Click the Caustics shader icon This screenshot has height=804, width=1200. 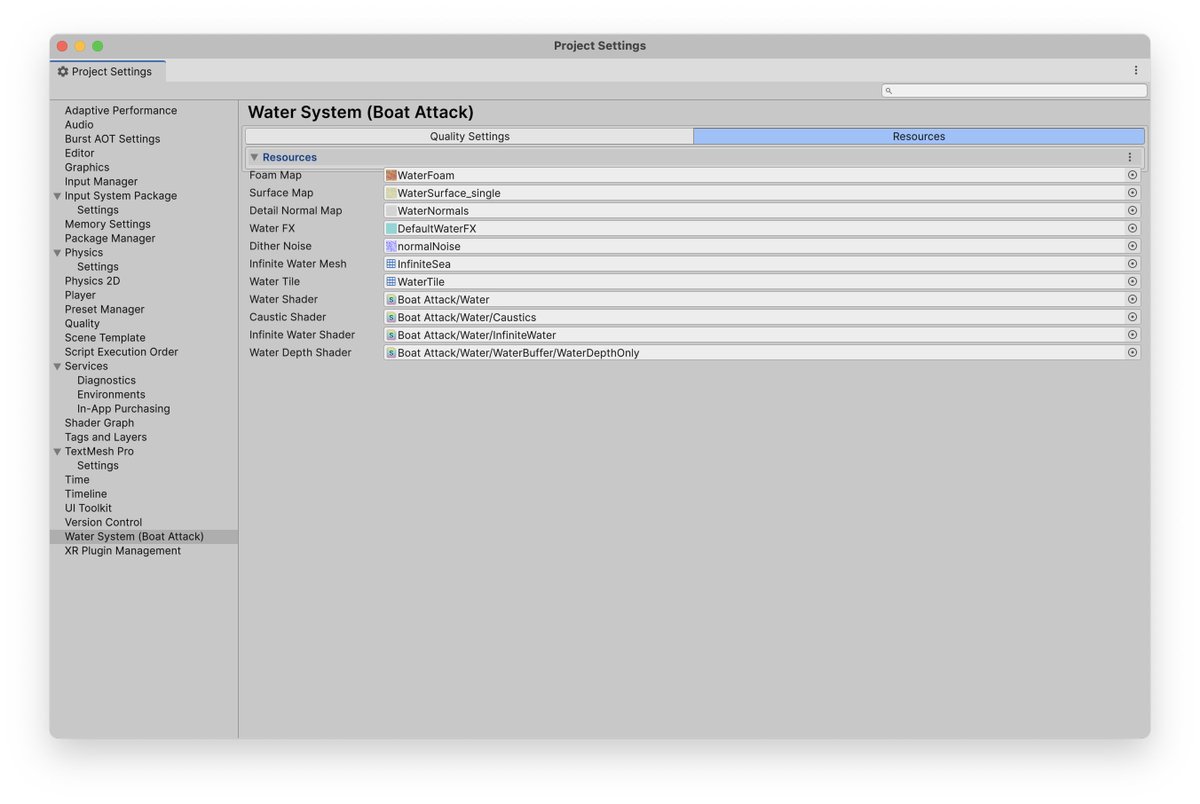coord(391,317)
